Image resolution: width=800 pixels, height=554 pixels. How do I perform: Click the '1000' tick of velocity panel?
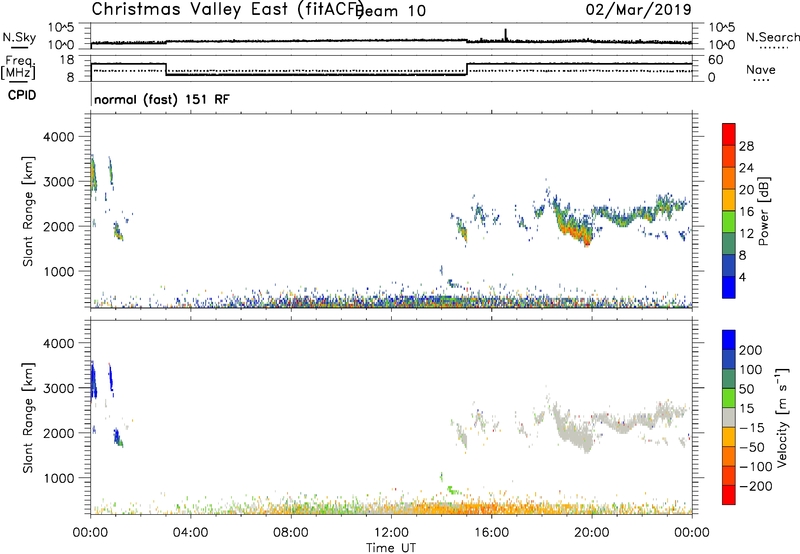click(58, 478)
